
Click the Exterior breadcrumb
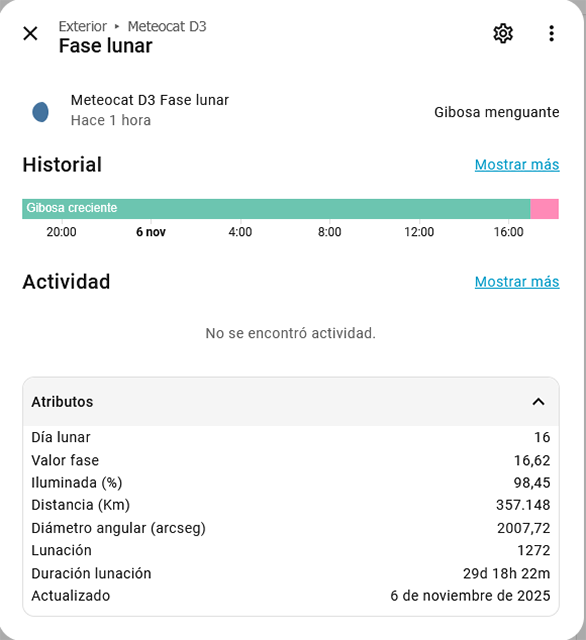click(82, 27)
